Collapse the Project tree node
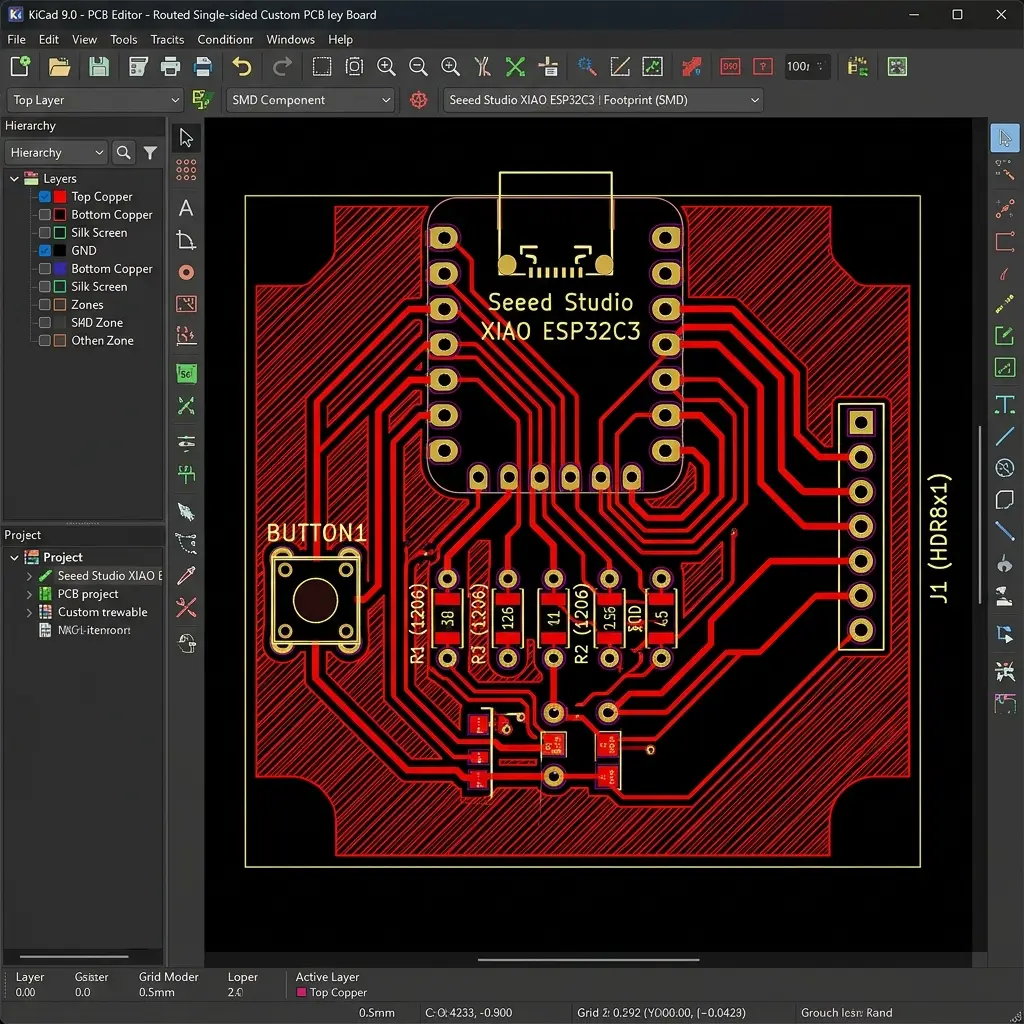This screenshot has height=1024, width=1024. click(x=14, y=557)
